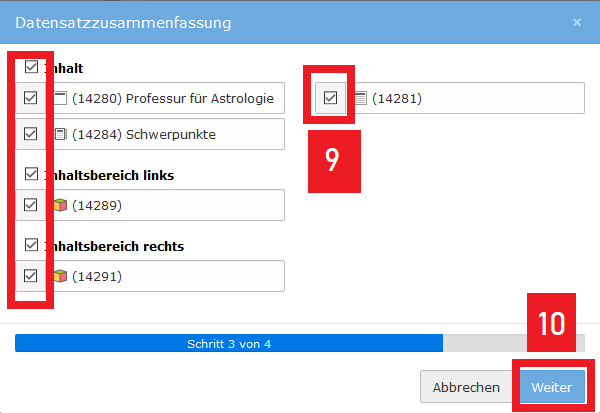The image size is (600, 413).
Task: Toggle checkbox for (14284) Schwerpunkte
Action: pos(31,134)
